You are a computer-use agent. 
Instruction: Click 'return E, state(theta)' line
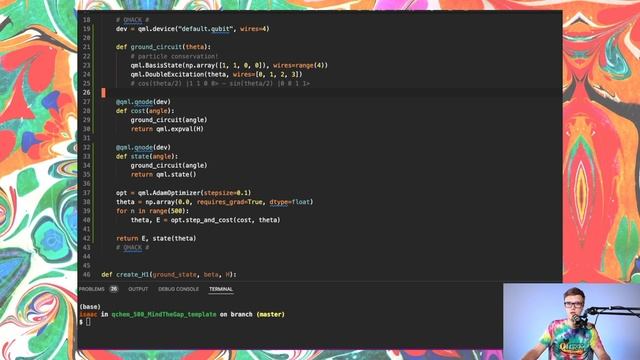156,238
